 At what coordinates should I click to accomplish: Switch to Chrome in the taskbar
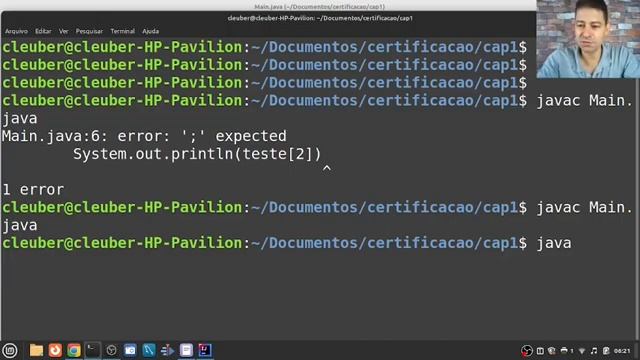pos(74,350)
